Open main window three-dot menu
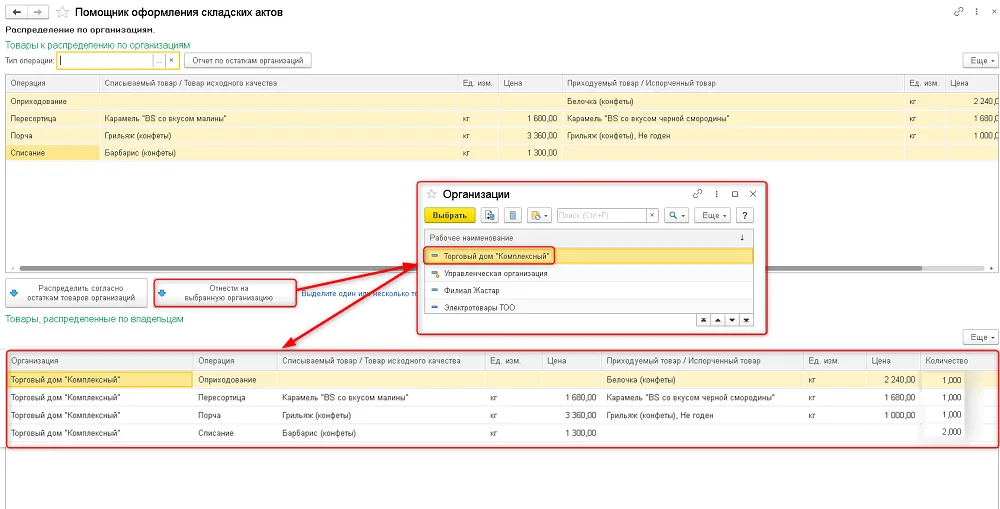The width and height of the screenshot is (1000, 509). pos(976,11)
